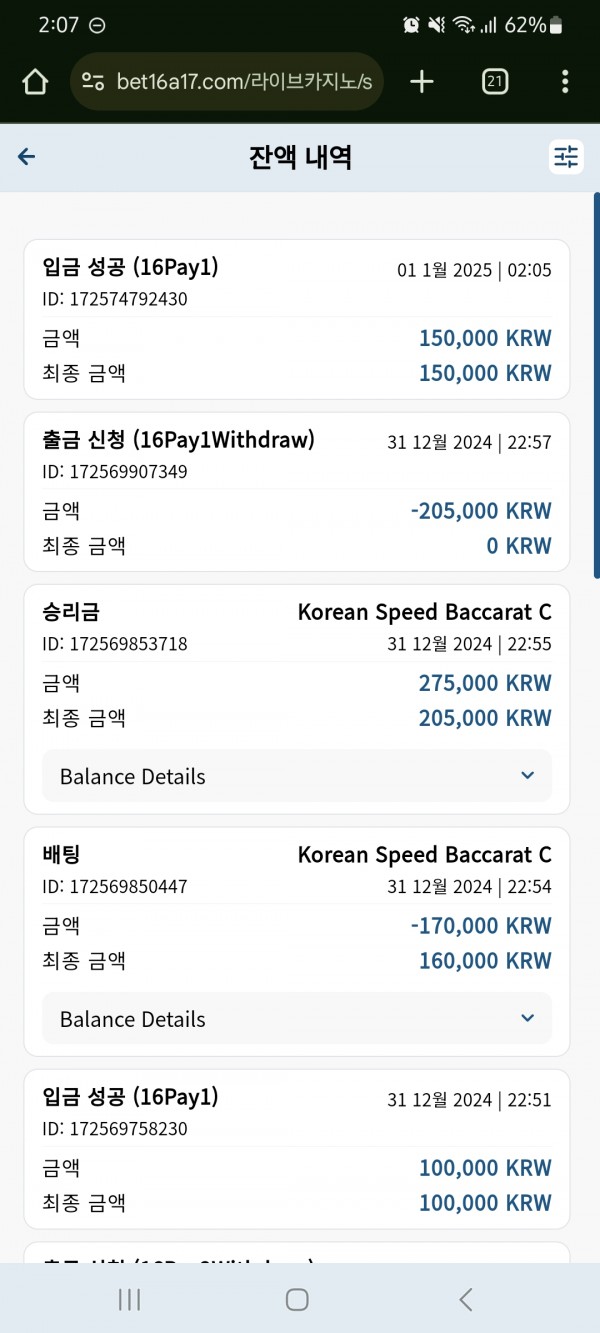
Task: Open the 출금 신청 -205,000 KRW transaction
Action: point(297,492)
